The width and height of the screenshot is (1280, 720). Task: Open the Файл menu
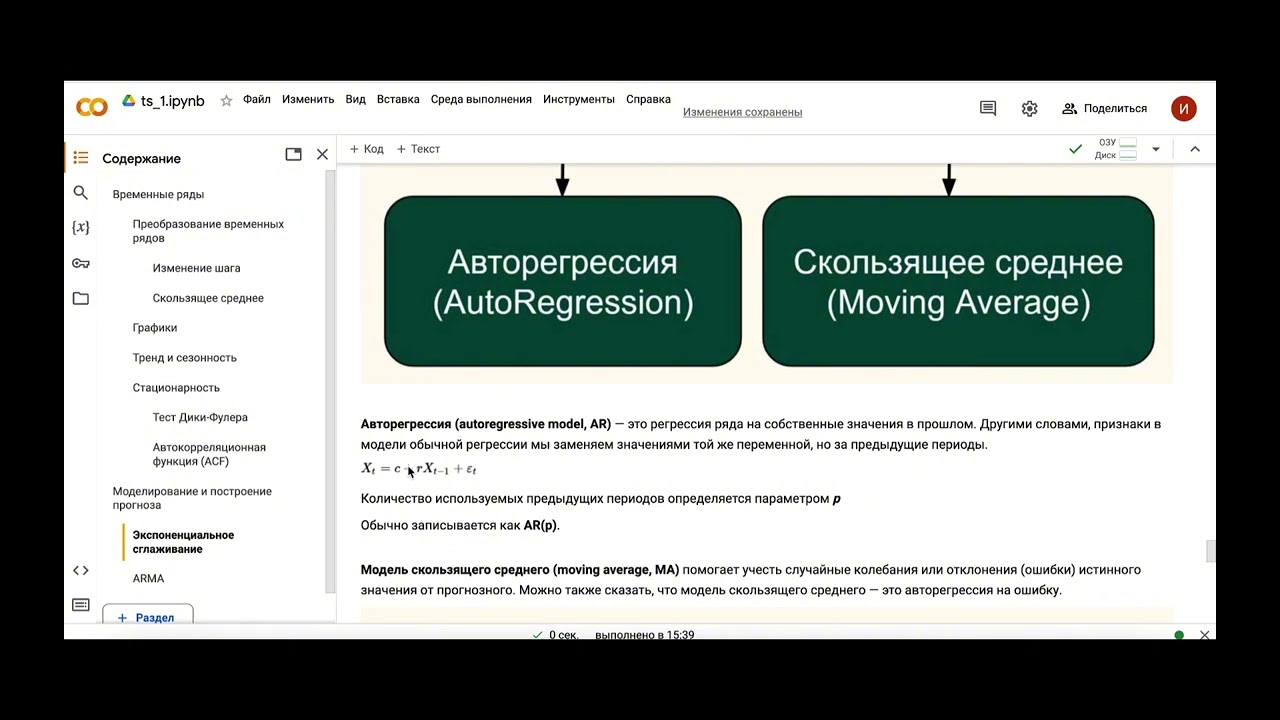coord(257,99)
